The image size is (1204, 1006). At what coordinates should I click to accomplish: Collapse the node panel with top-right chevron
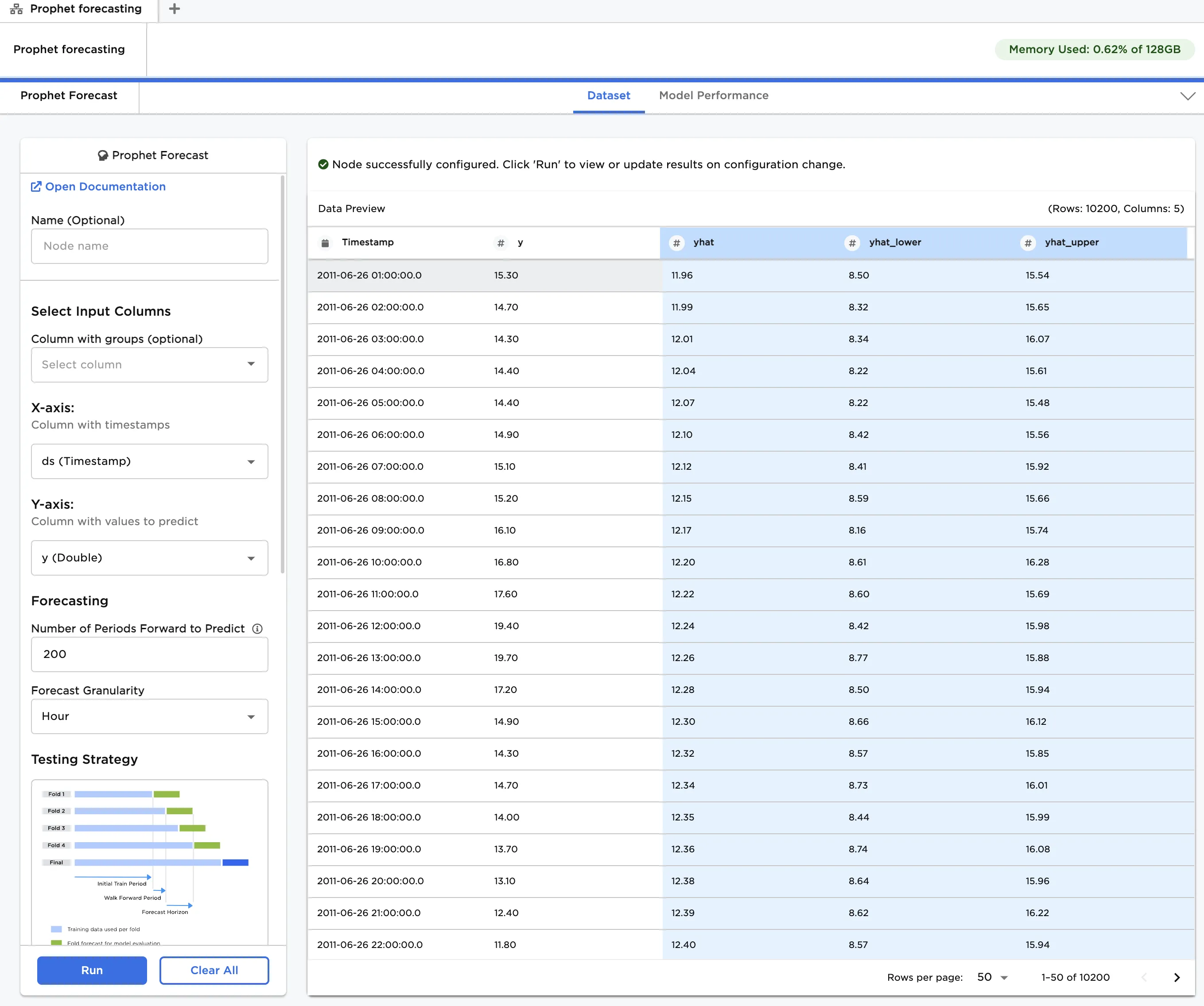(x=1187, y=96)
